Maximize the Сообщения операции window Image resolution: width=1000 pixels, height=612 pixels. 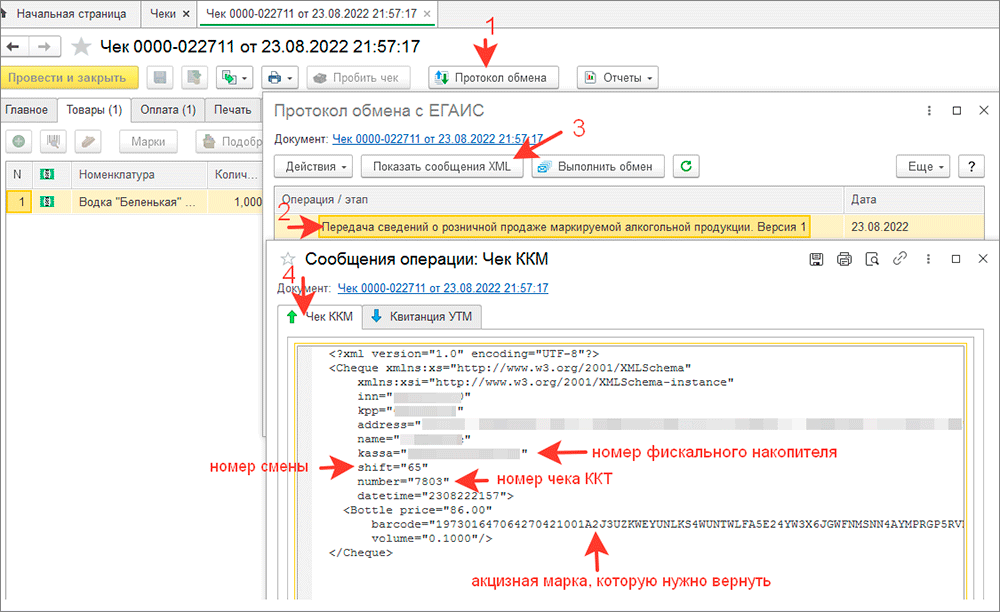(x=956, y=259)
